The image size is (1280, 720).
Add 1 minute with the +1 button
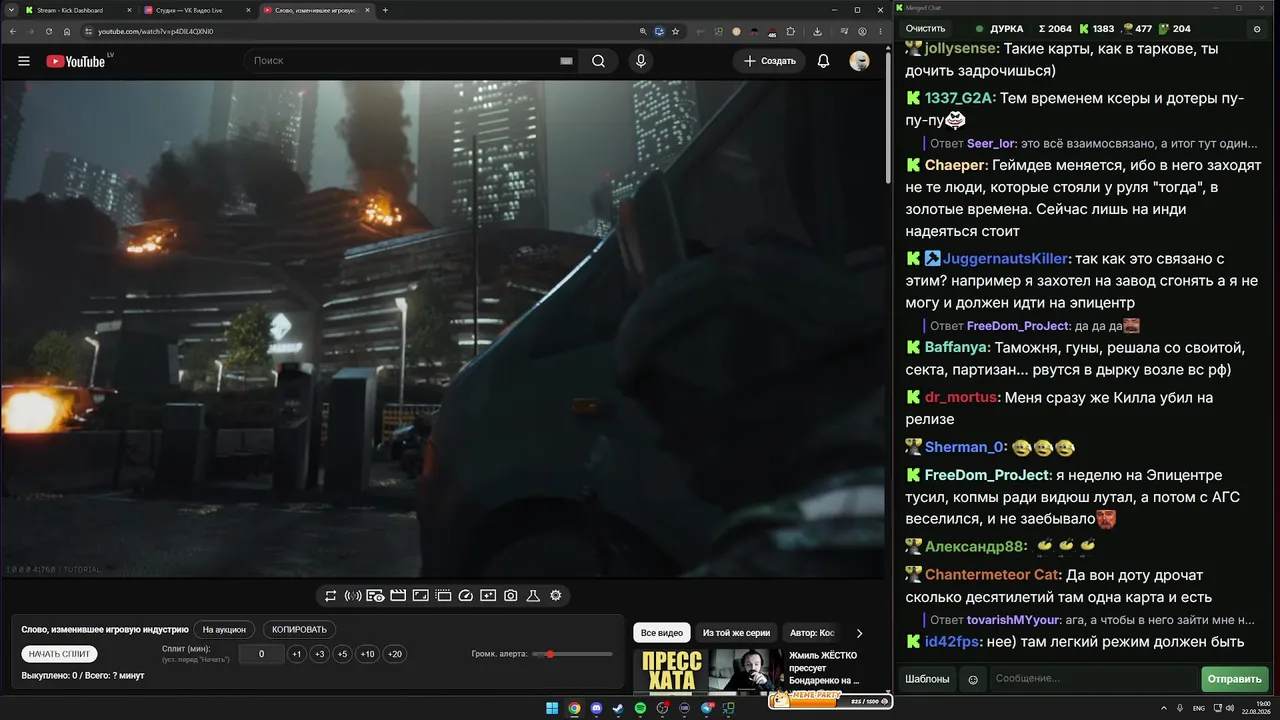click(296, 654)
